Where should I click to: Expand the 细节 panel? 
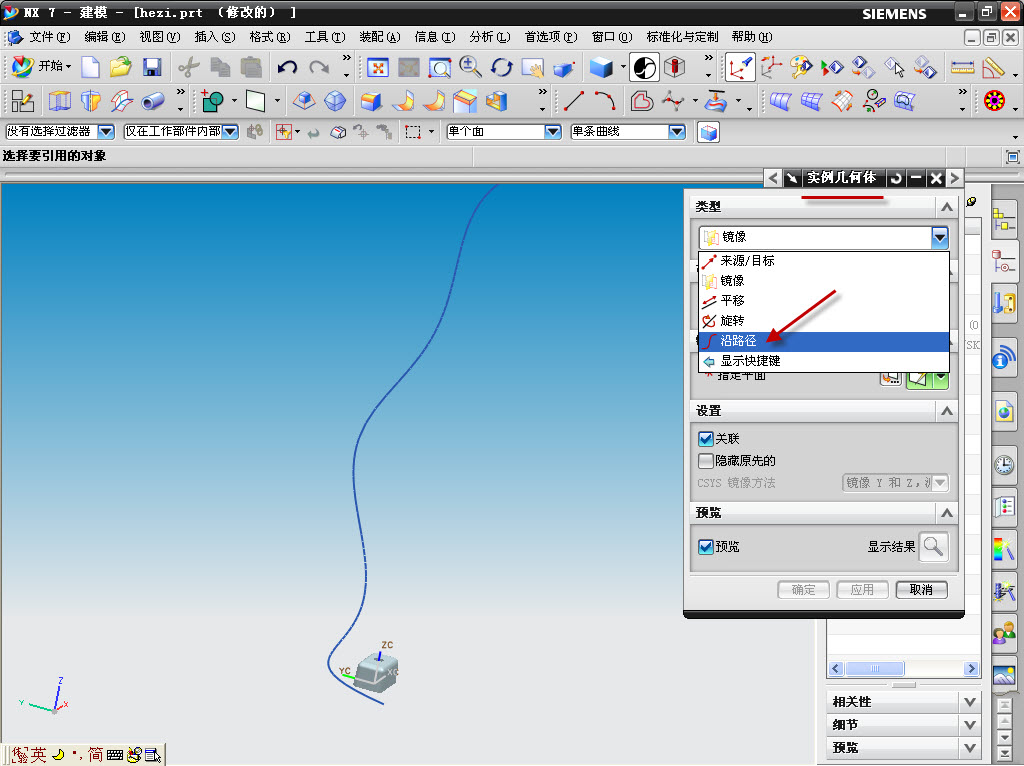tap(970, 725)
